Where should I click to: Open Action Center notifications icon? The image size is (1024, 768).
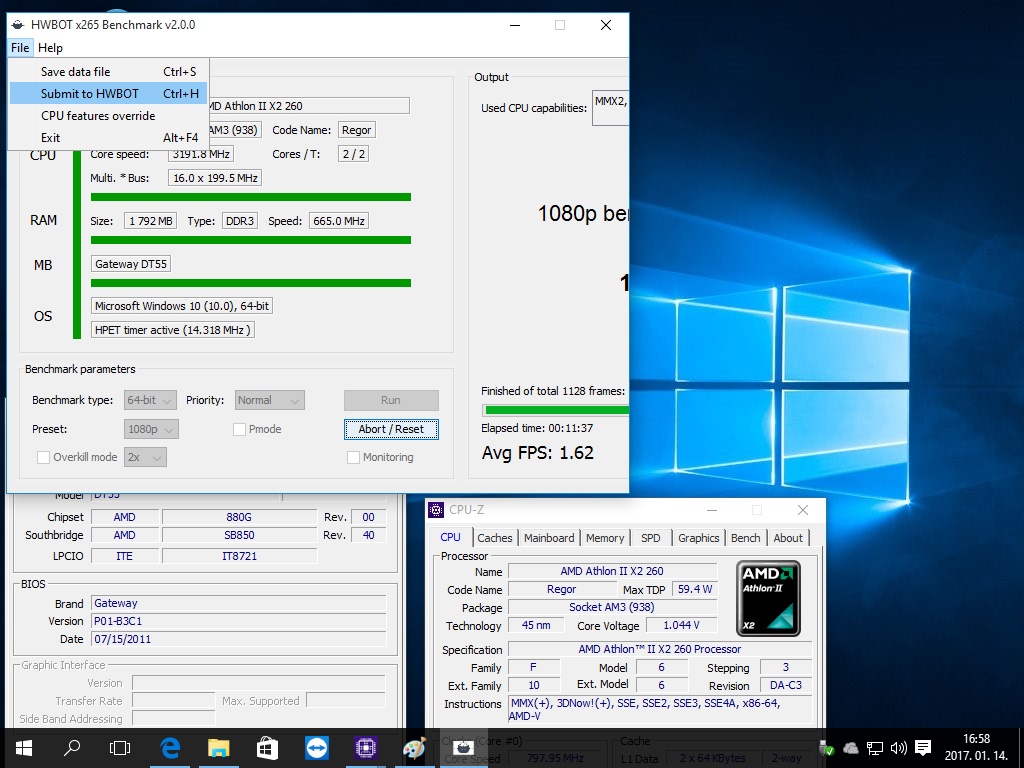click(923, 748)
